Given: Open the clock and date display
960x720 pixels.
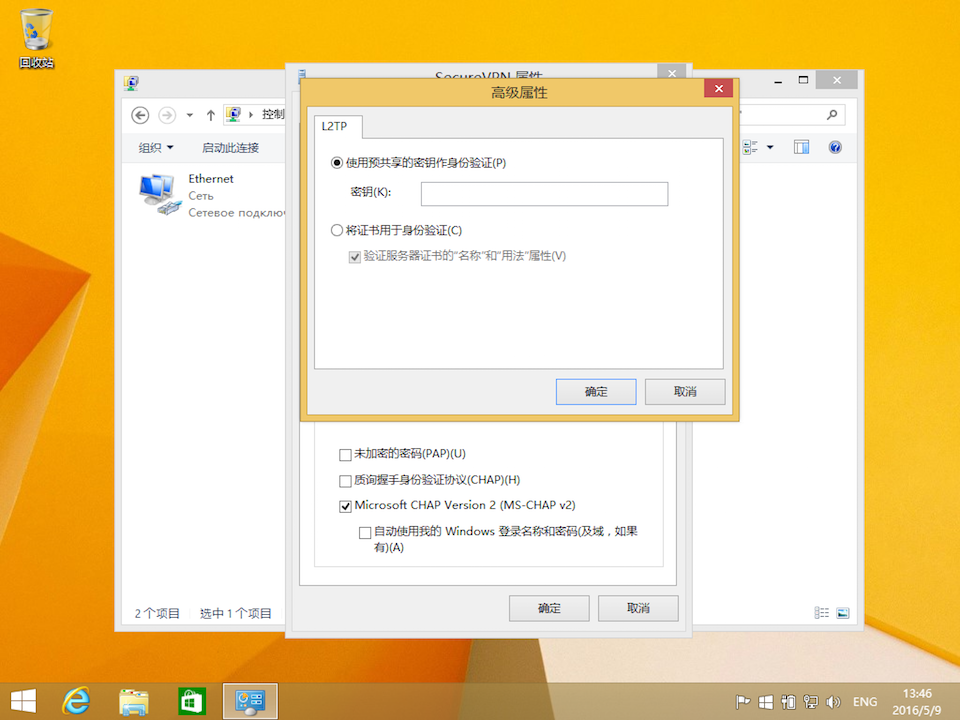Looking at the screenshot, I should pyautogui.click(x=917, y=702).
